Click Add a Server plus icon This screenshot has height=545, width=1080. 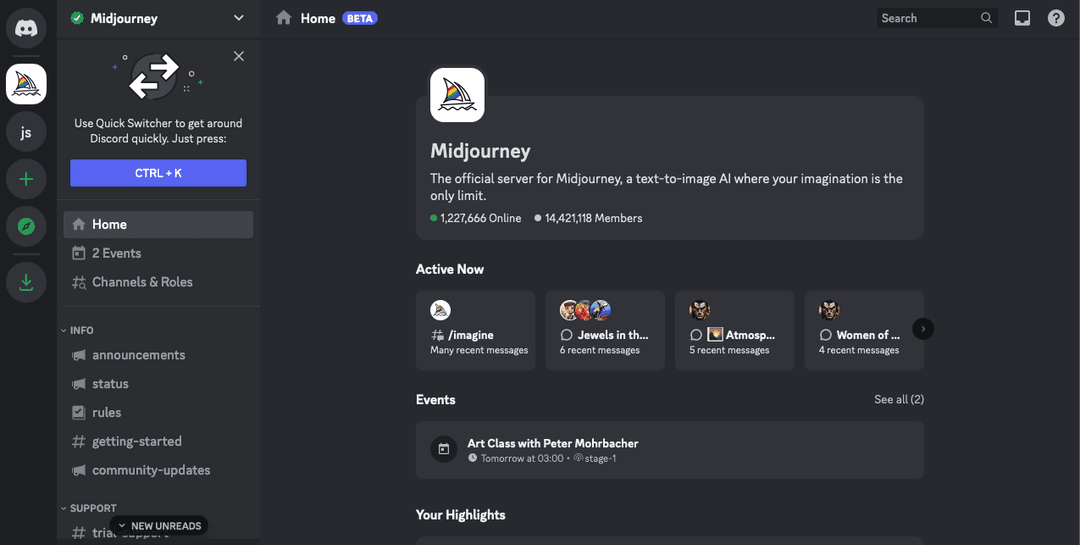point(26,180)
